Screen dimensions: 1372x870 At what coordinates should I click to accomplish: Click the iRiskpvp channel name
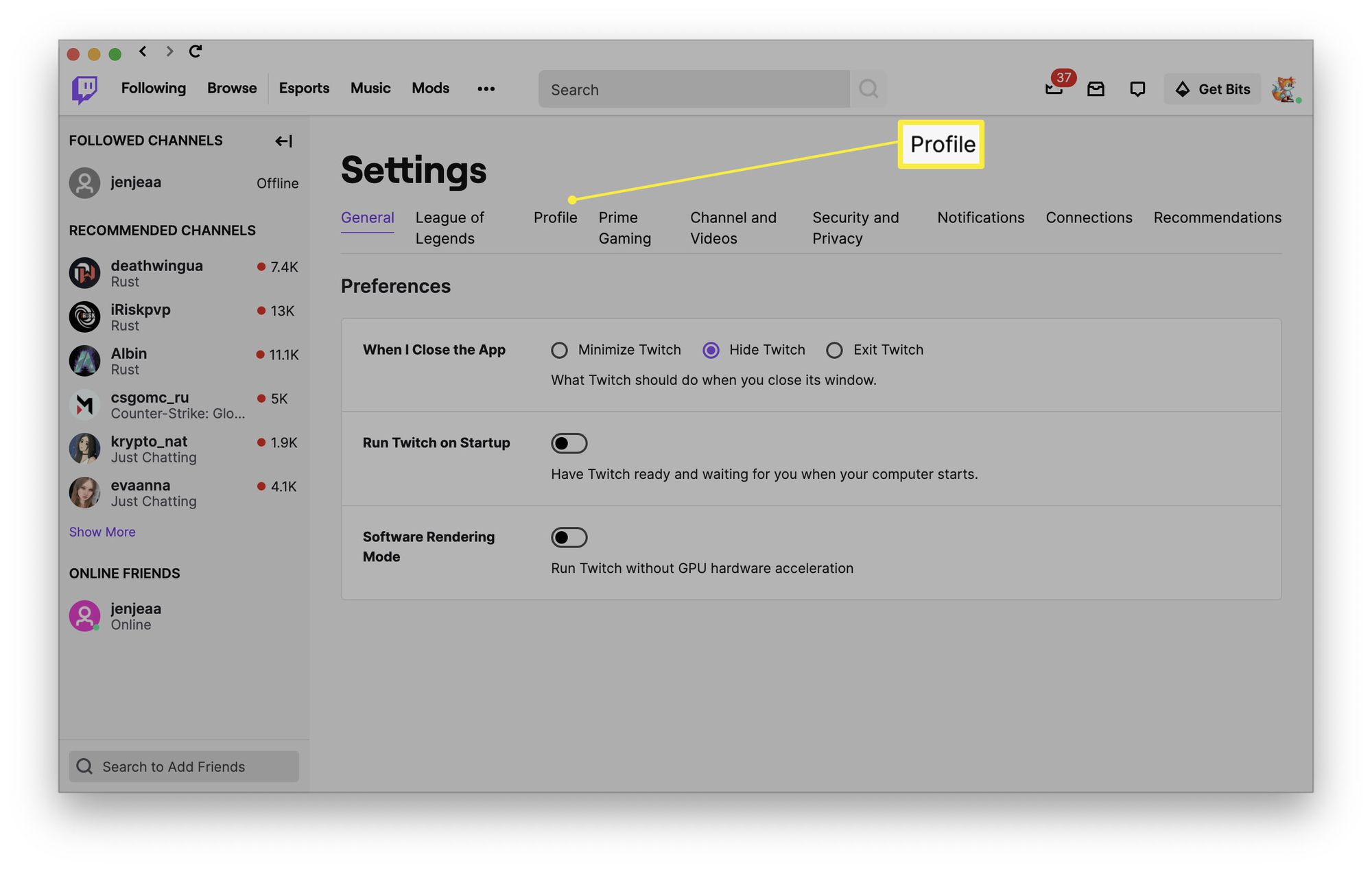coord(141,310)
